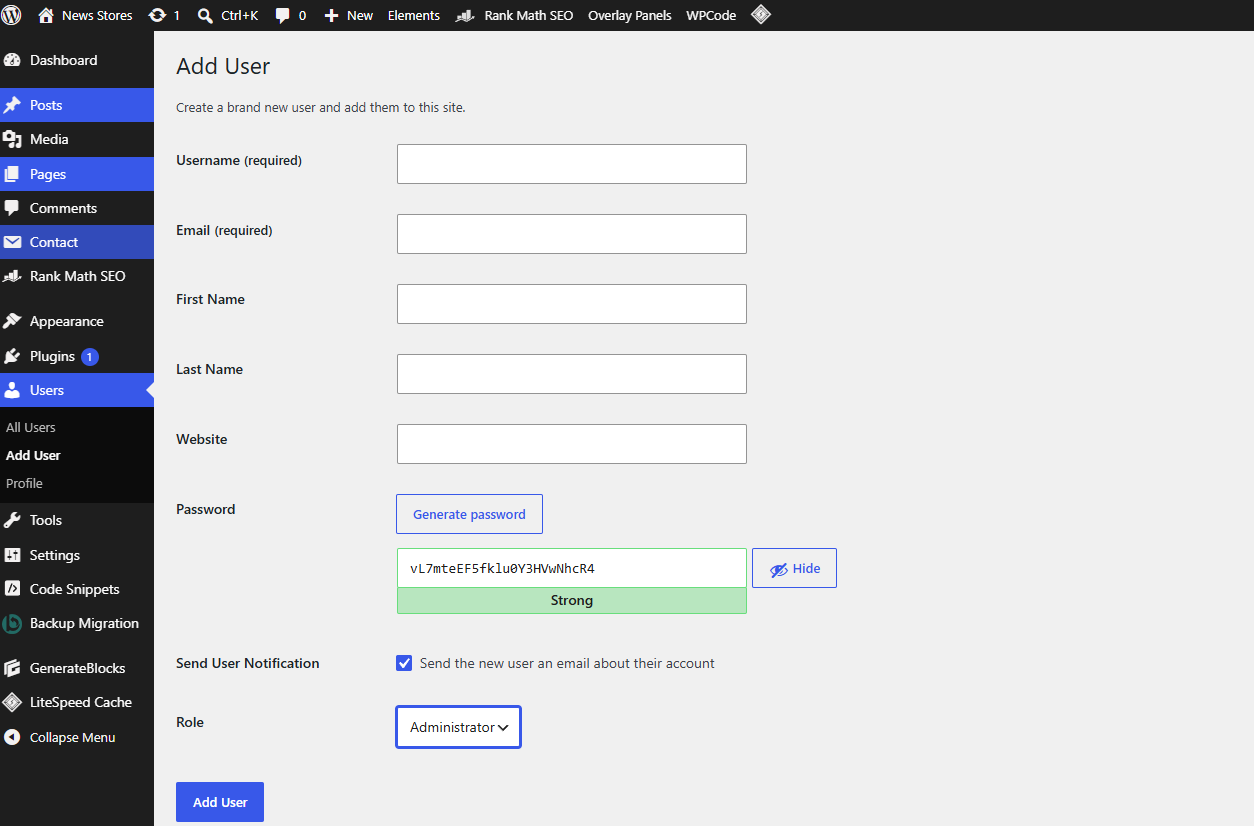Viewport: 1254px width, 826px height.
Task: Click the Dashboard gauge icon
Action: [12, 60]
